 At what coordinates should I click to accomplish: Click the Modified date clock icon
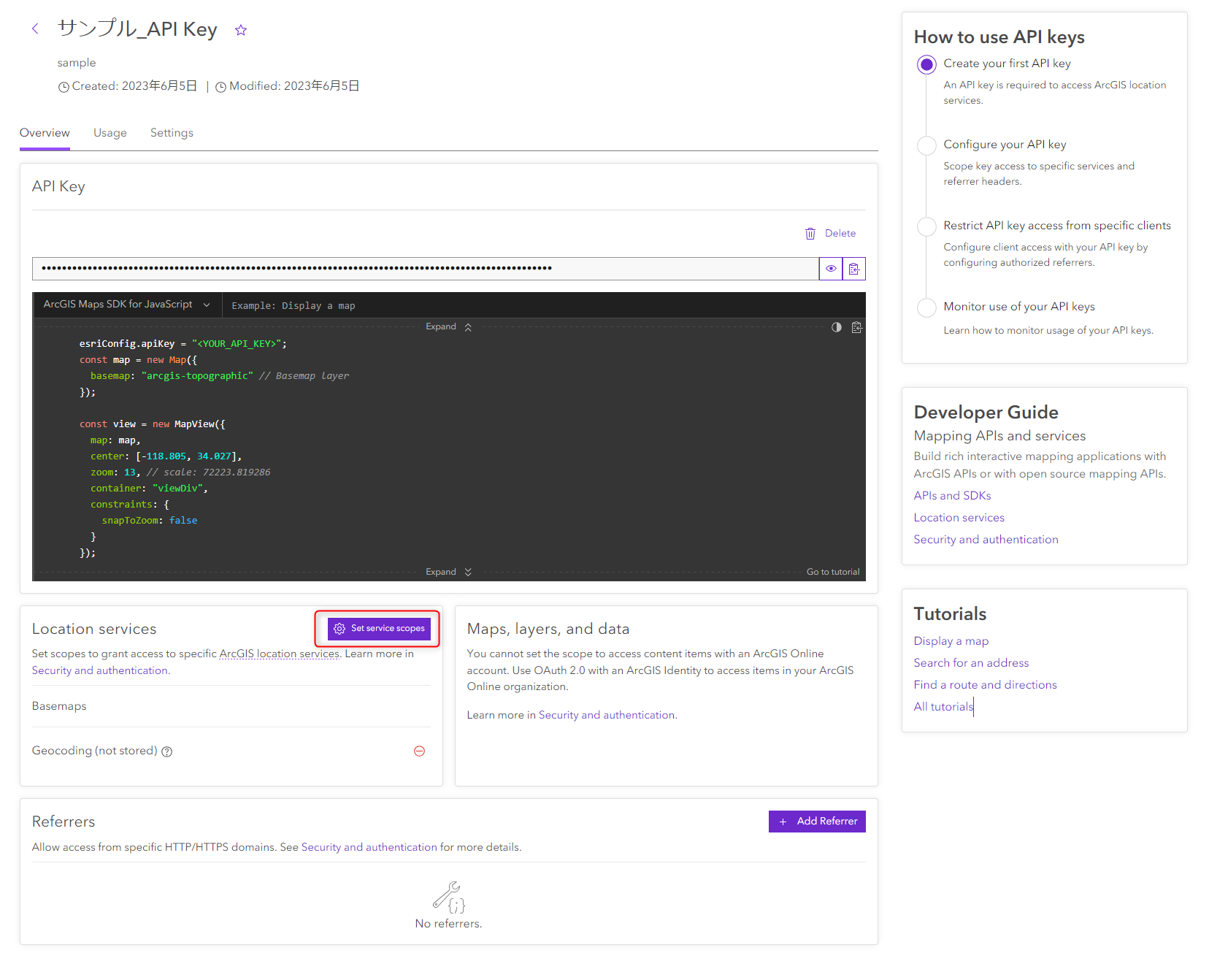click(220, 87)
